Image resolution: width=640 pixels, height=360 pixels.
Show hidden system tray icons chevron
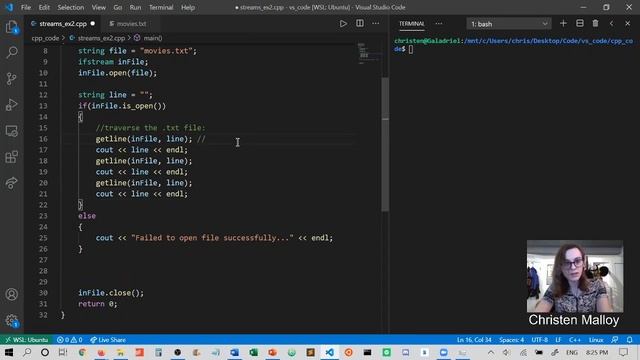pyautogui.click(x=491, y=352)
